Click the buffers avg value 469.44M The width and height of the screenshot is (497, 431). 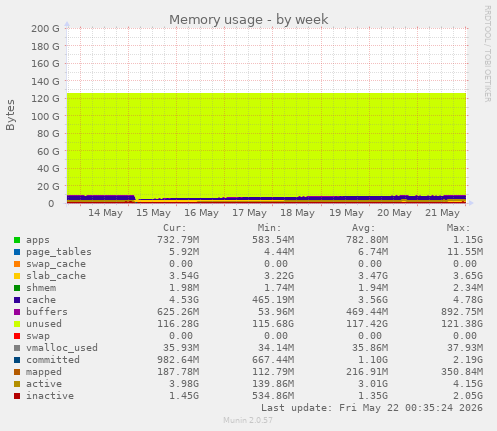[367, 312]
